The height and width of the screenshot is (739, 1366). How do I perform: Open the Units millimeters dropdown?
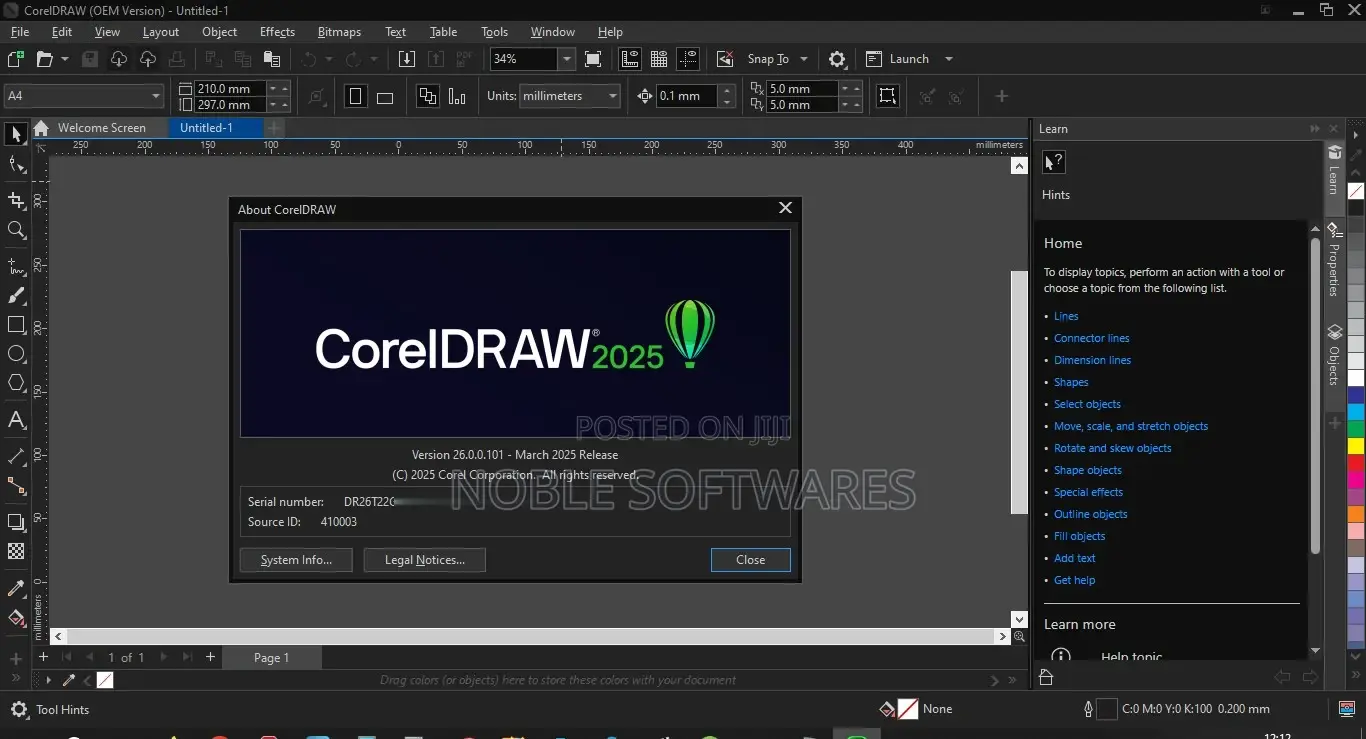612,96
